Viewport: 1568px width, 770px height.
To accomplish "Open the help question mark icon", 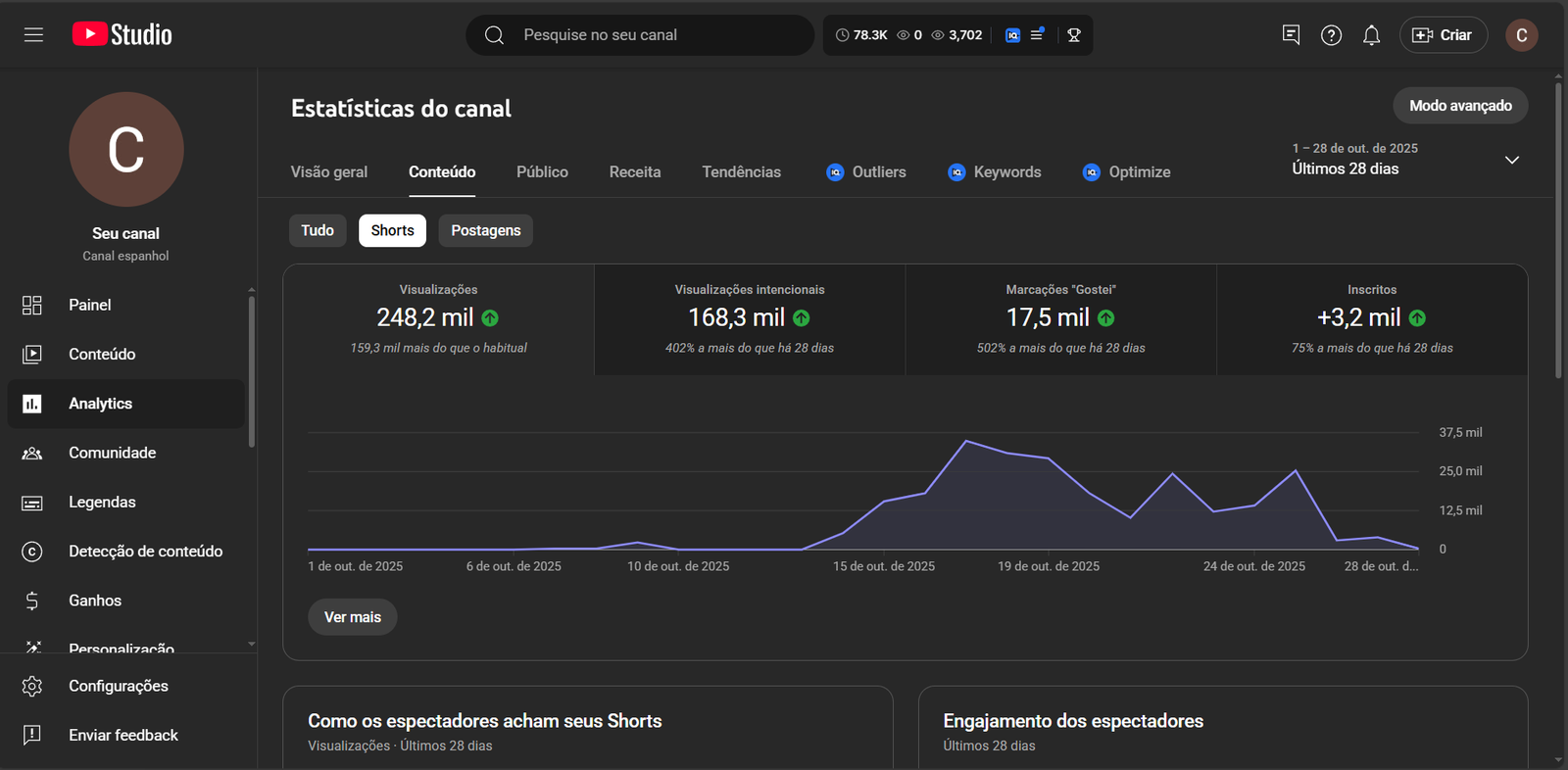I will tap(1331, 35).
